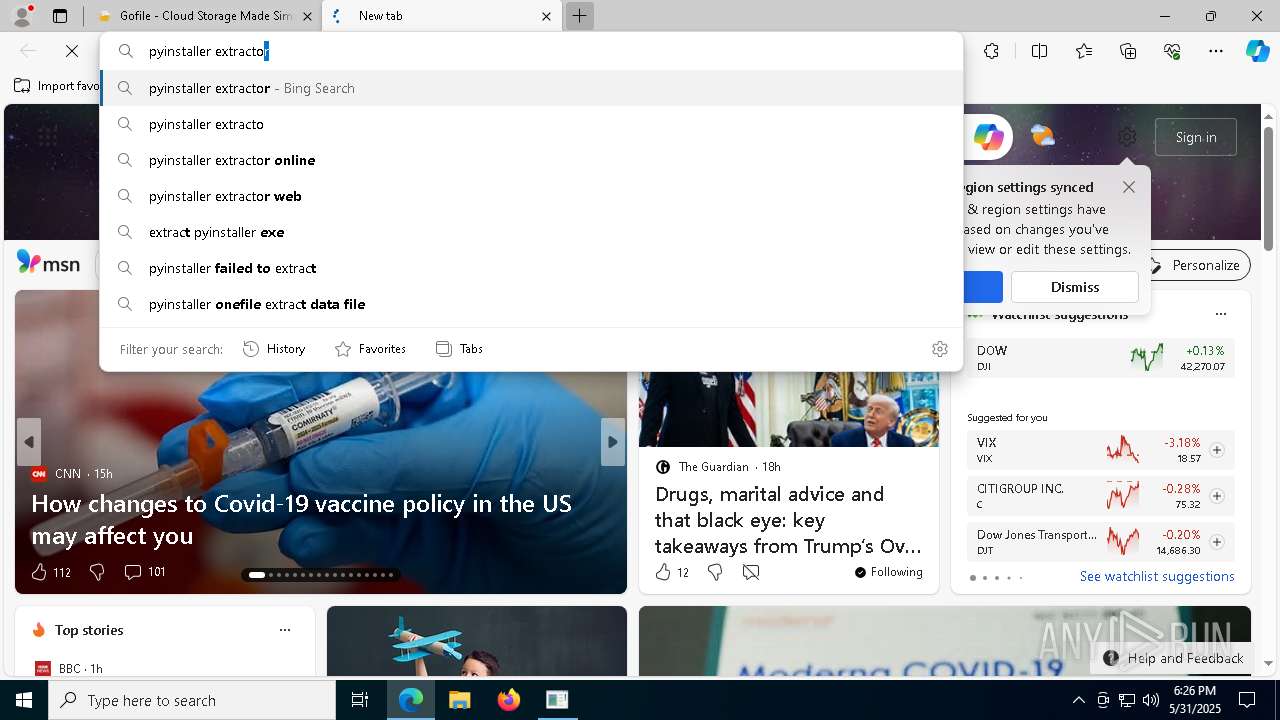Go to next news carousel slide
Image resolution: width=1280 pixels, height=720 pixels.
tap(613, 442)
